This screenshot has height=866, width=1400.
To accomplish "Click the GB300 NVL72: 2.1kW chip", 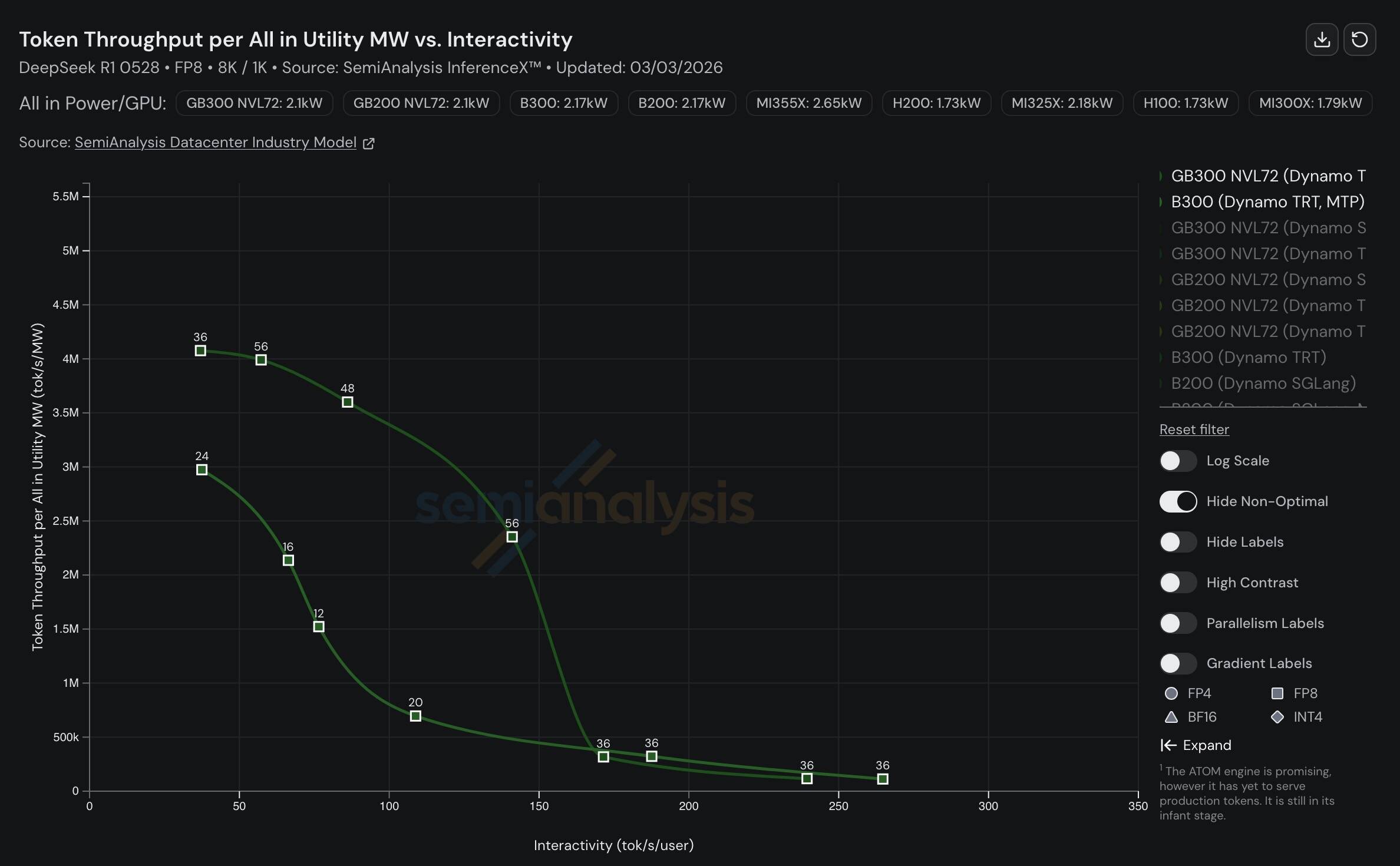I will (254, 103).
